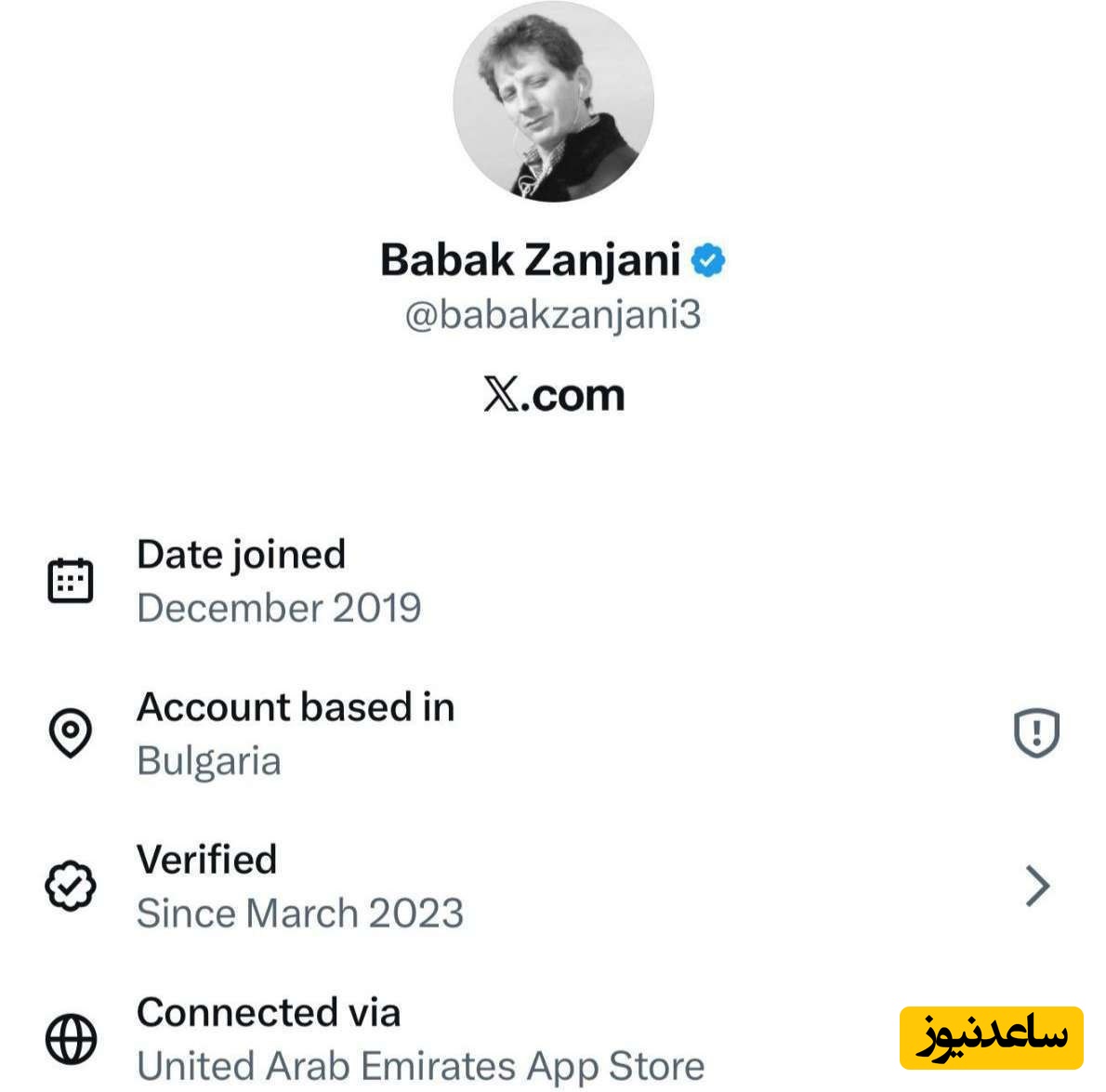Click the shield exclamation icon on the Bulgaria row
Screen dimensions: 1106x1092
click(1035, 733)
